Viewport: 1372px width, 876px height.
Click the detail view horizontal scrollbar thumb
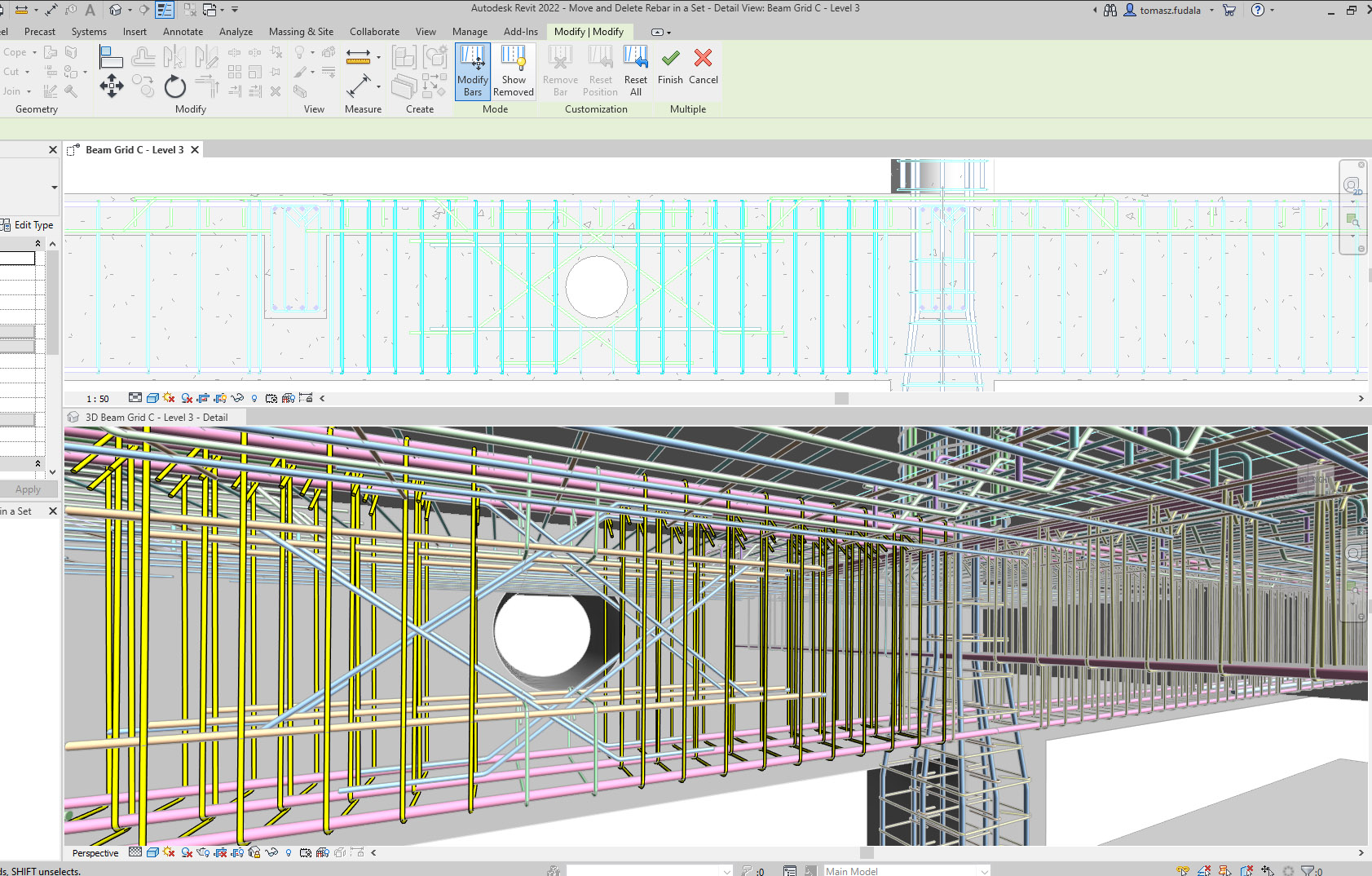[x=841, y=399]
